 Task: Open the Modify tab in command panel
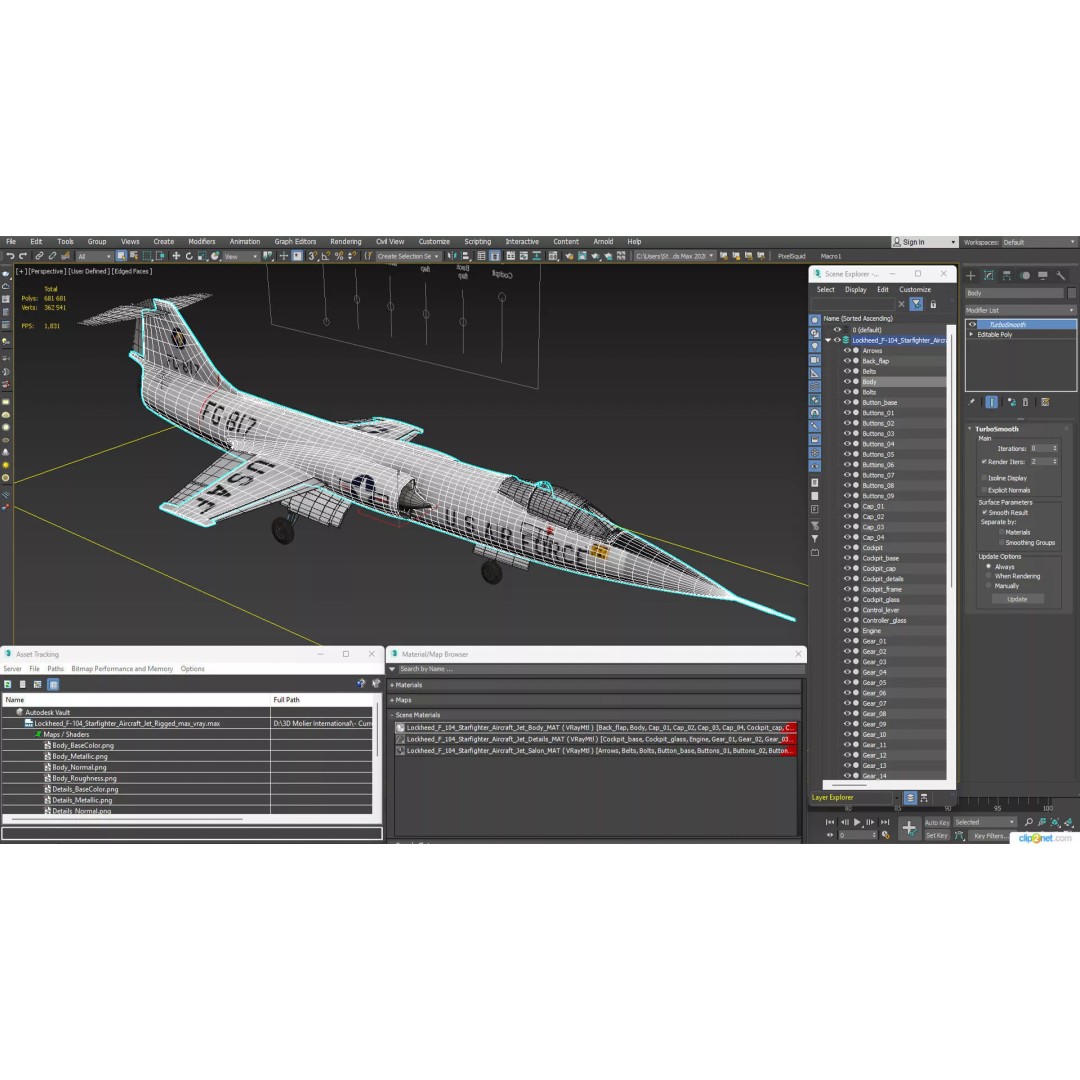(988, 276)
